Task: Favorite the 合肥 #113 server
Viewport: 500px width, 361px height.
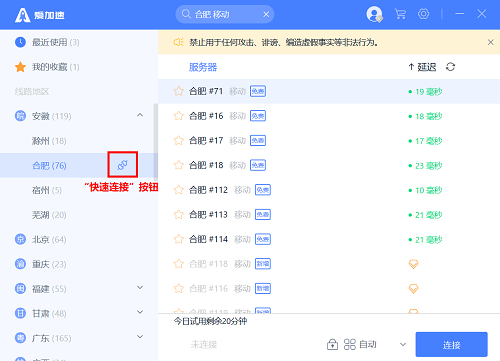Action: pyautogui.click(x=179, y=214)
